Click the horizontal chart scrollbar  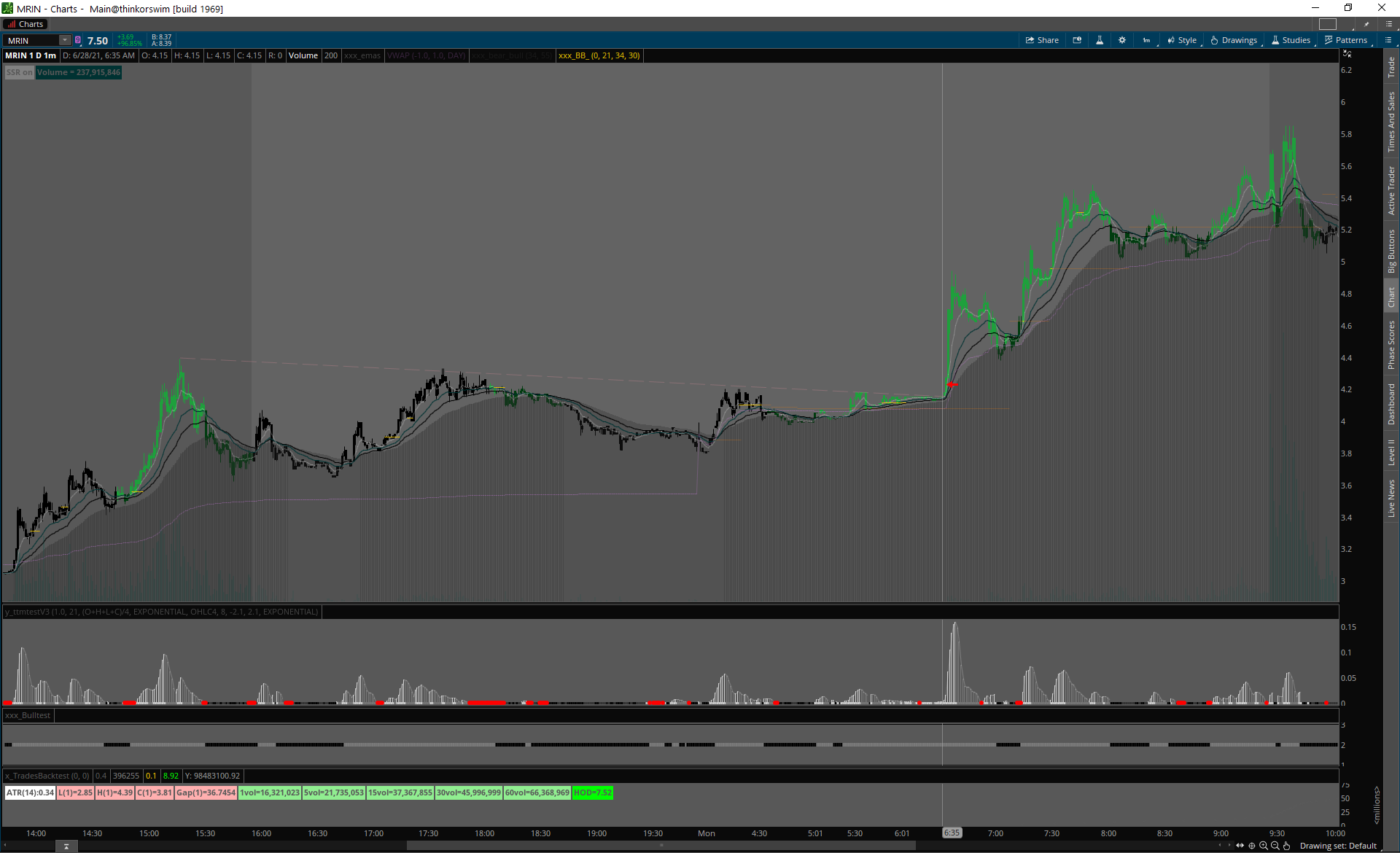[x=660, y=846]
